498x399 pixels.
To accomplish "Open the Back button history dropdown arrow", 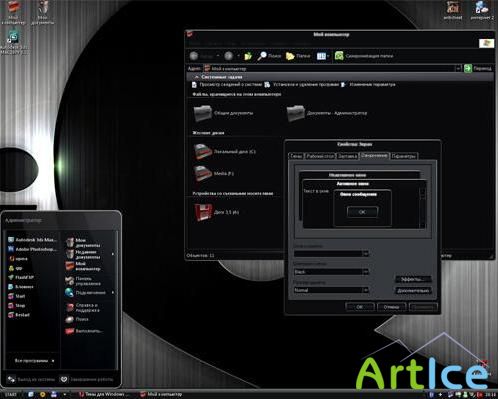I will pos(218,56).
